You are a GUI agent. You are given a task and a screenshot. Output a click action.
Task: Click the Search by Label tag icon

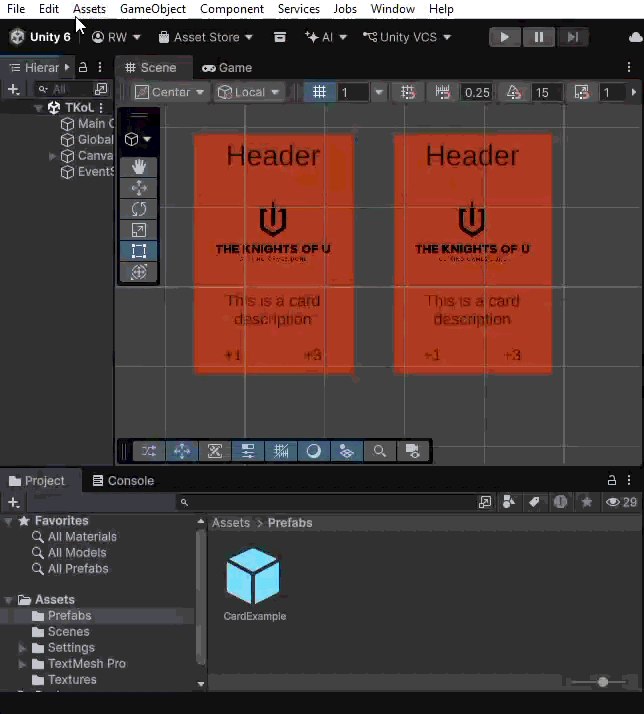[x=534, y=502]
